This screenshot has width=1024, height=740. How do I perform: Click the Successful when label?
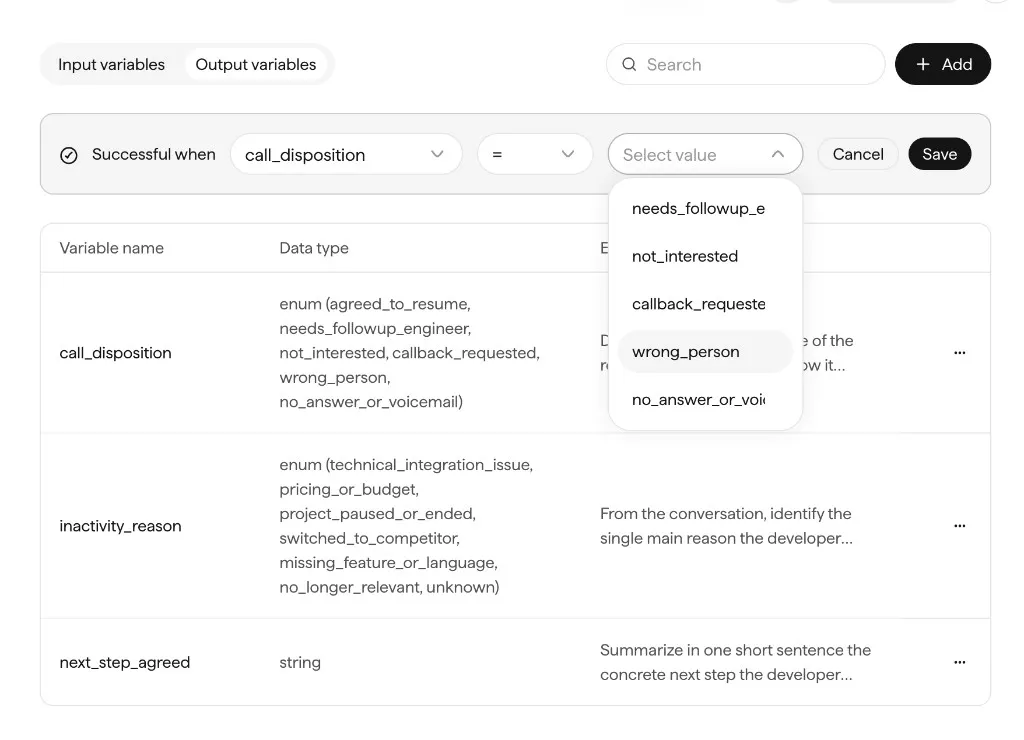point(153,154)
